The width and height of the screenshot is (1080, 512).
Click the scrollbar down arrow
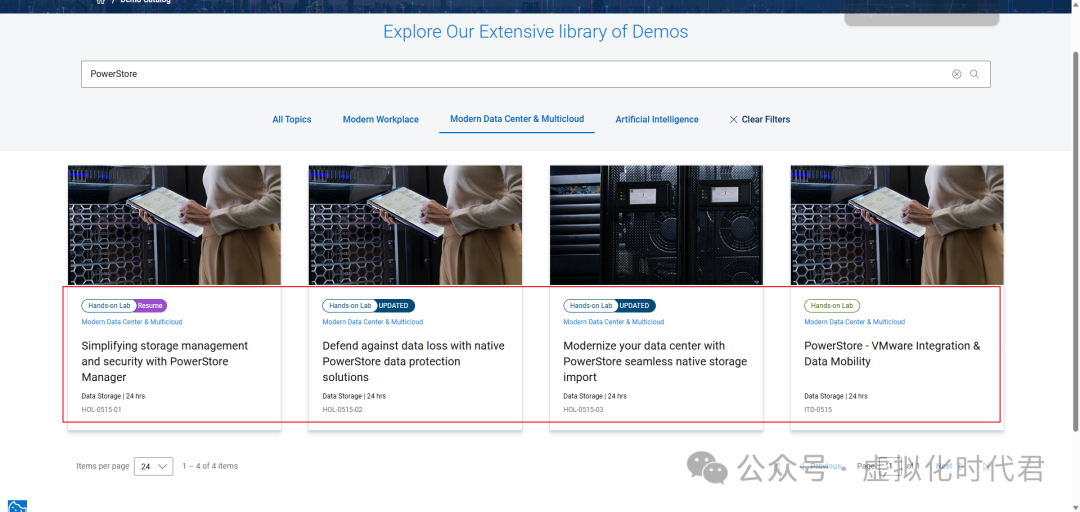coord(1074,506)
